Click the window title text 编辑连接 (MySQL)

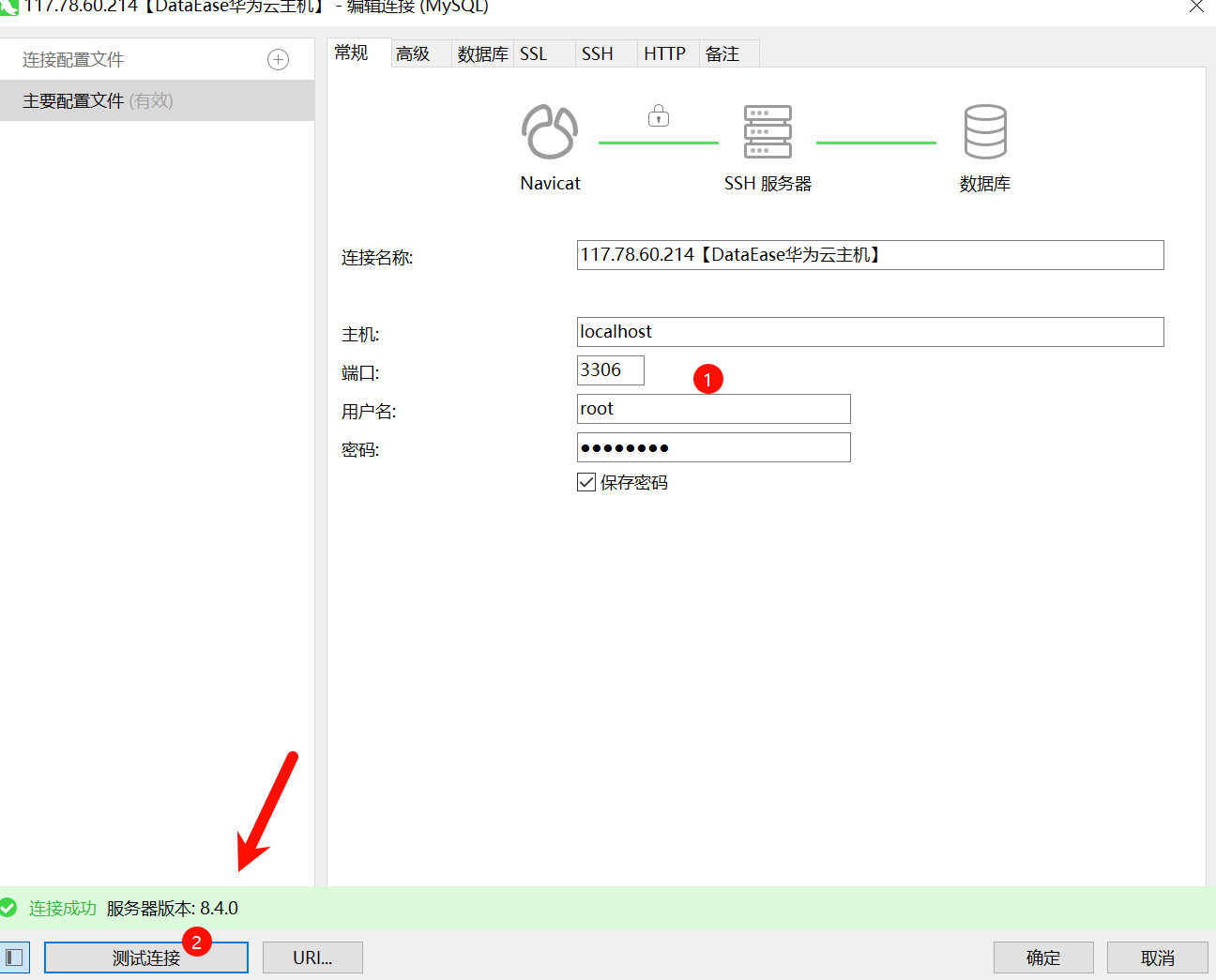(418, 7)
